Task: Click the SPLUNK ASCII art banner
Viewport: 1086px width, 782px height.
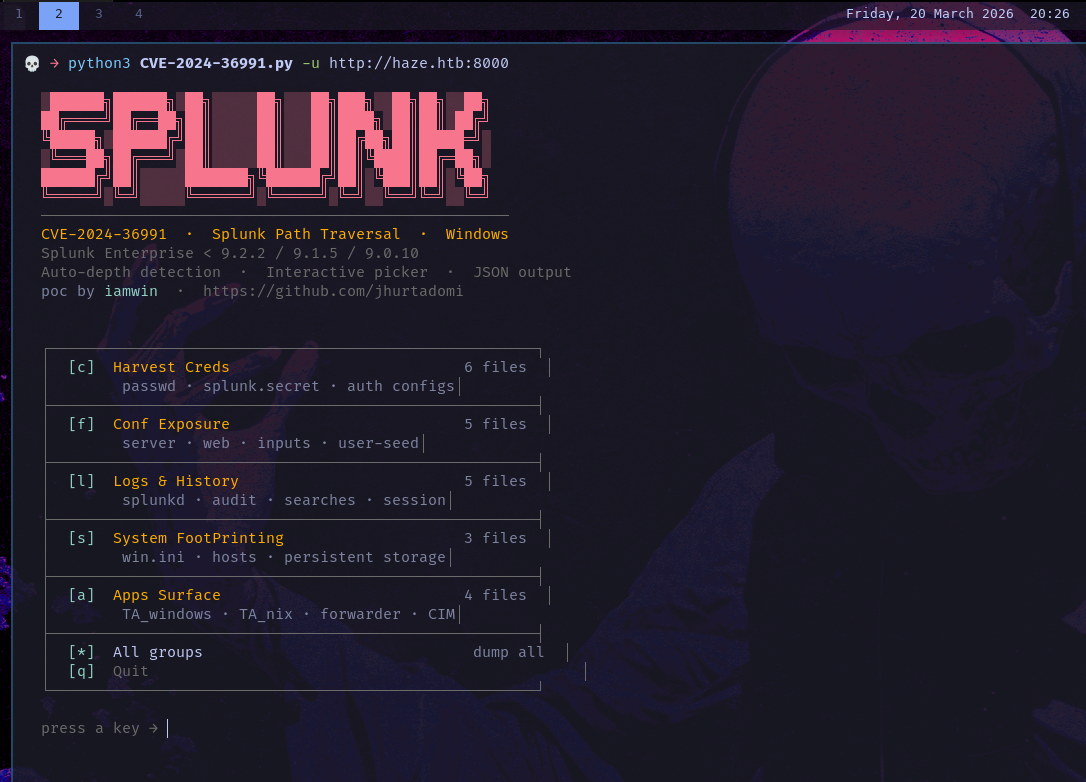Action: coord(266,148)
